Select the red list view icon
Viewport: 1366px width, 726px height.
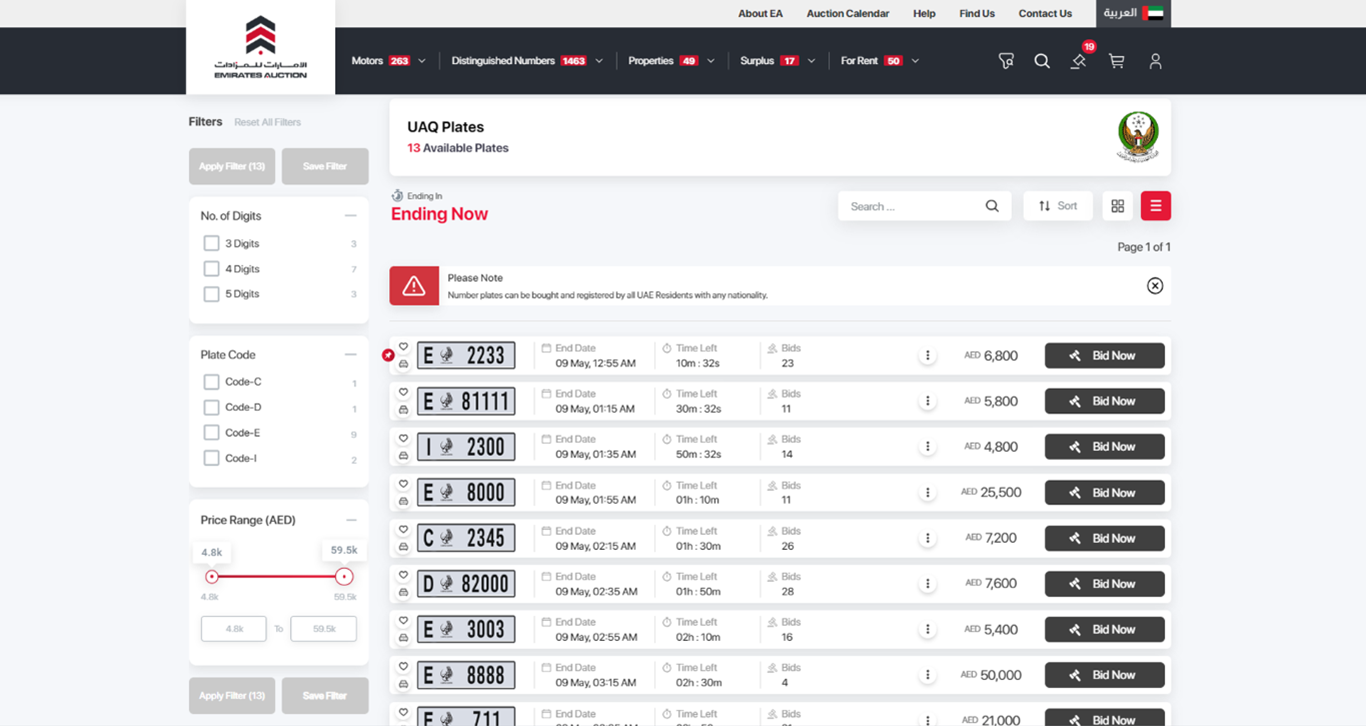click(1155, 205)
